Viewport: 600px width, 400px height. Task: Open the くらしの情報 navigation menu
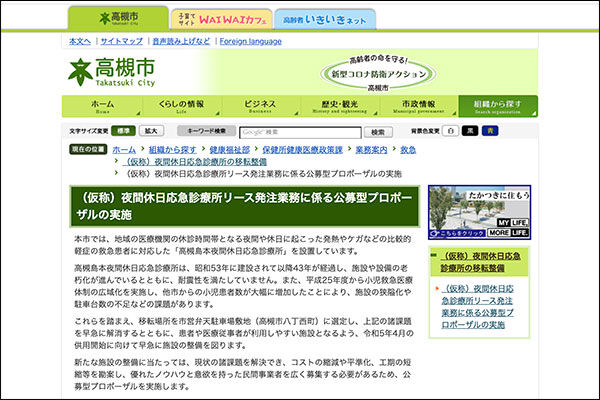coord(181,106)
